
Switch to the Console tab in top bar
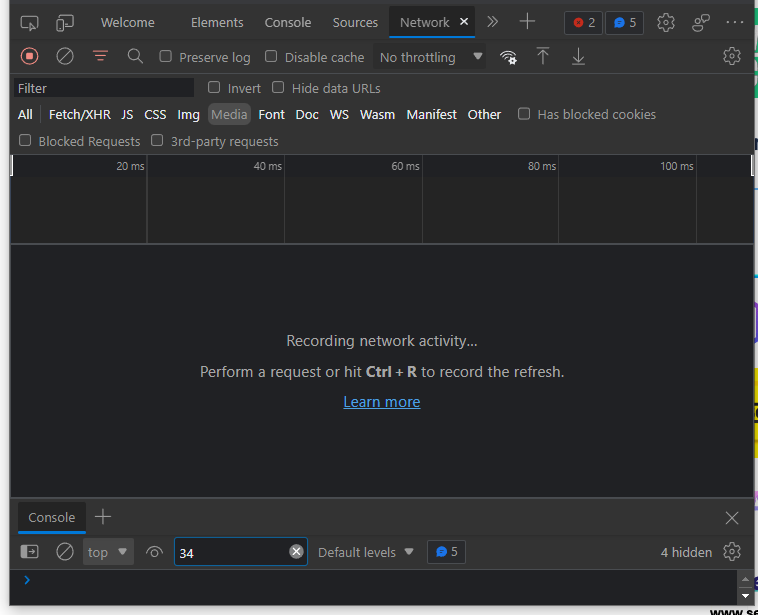pyautogui.click(x=288, y=22)
